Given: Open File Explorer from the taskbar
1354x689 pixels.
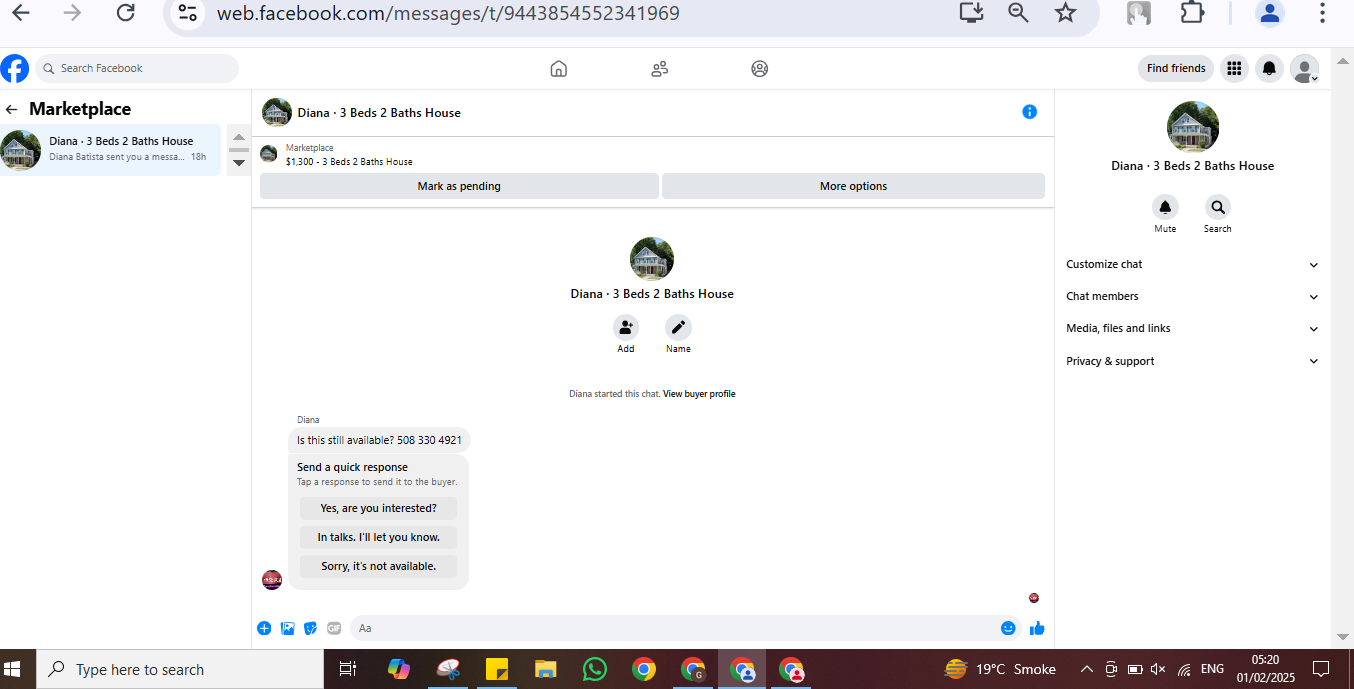Looking at the screenshot, I should click(x=546, y=669).
